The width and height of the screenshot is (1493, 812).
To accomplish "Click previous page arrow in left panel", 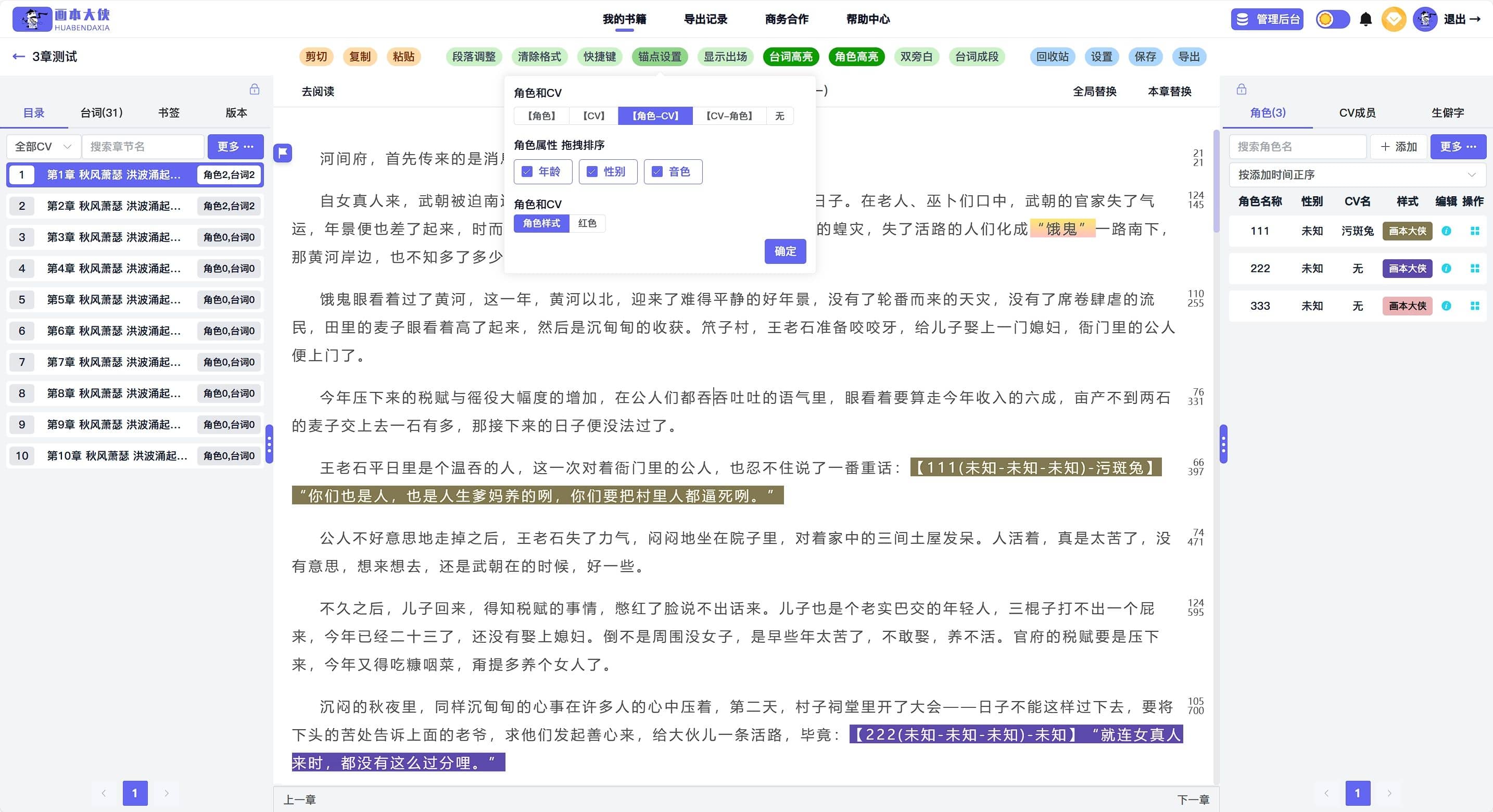I will pos(104,793).
